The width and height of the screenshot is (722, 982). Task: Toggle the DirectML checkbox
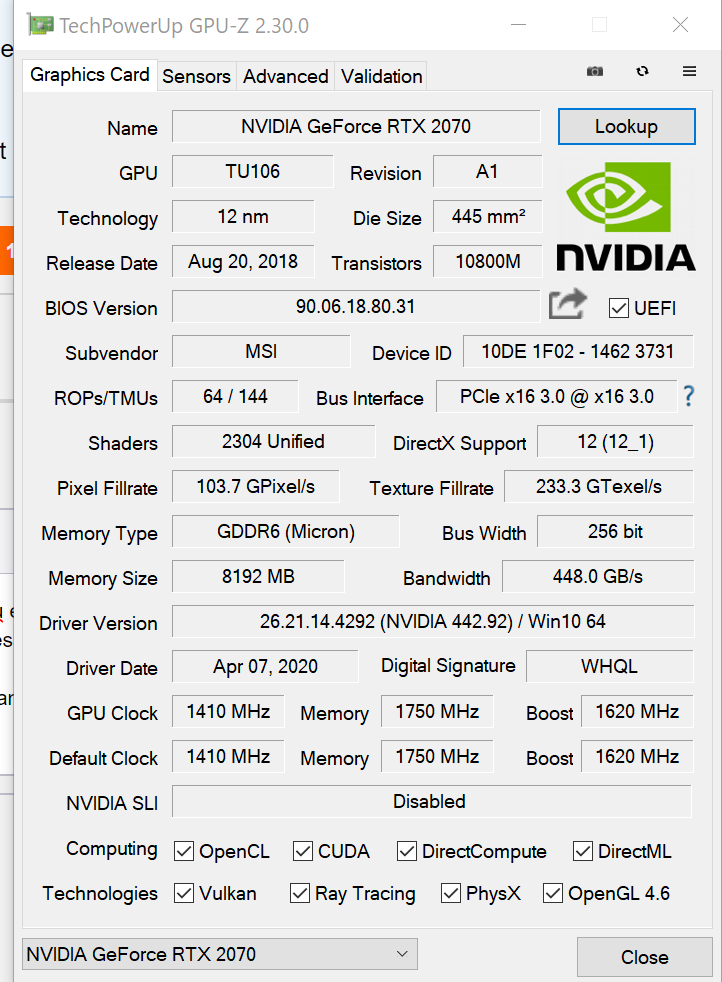(x=582, y=851)
